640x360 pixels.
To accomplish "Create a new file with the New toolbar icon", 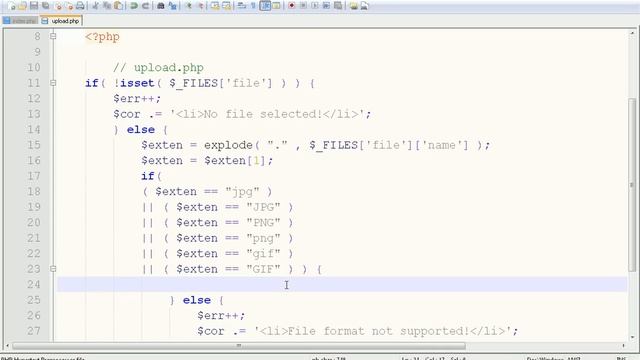I will (x=11, y=6).
